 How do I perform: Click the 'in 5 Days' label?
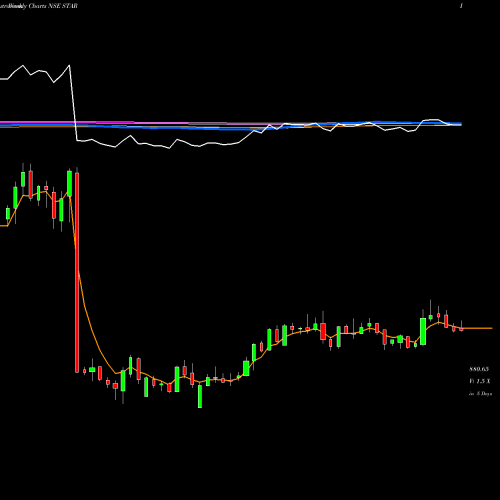pos(480,394)
